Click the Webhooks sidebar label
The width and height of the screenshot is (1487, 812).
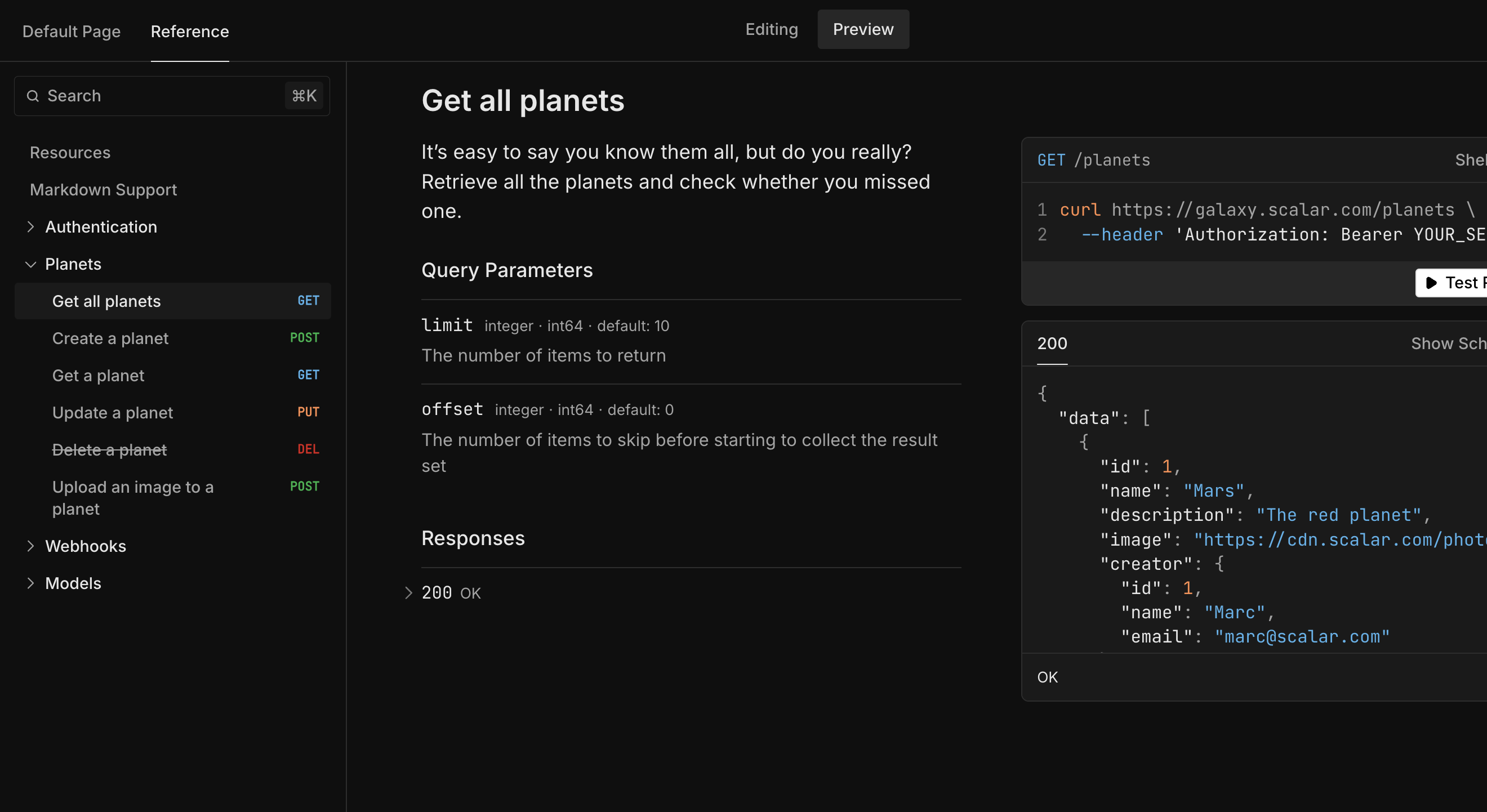(86, 546)
